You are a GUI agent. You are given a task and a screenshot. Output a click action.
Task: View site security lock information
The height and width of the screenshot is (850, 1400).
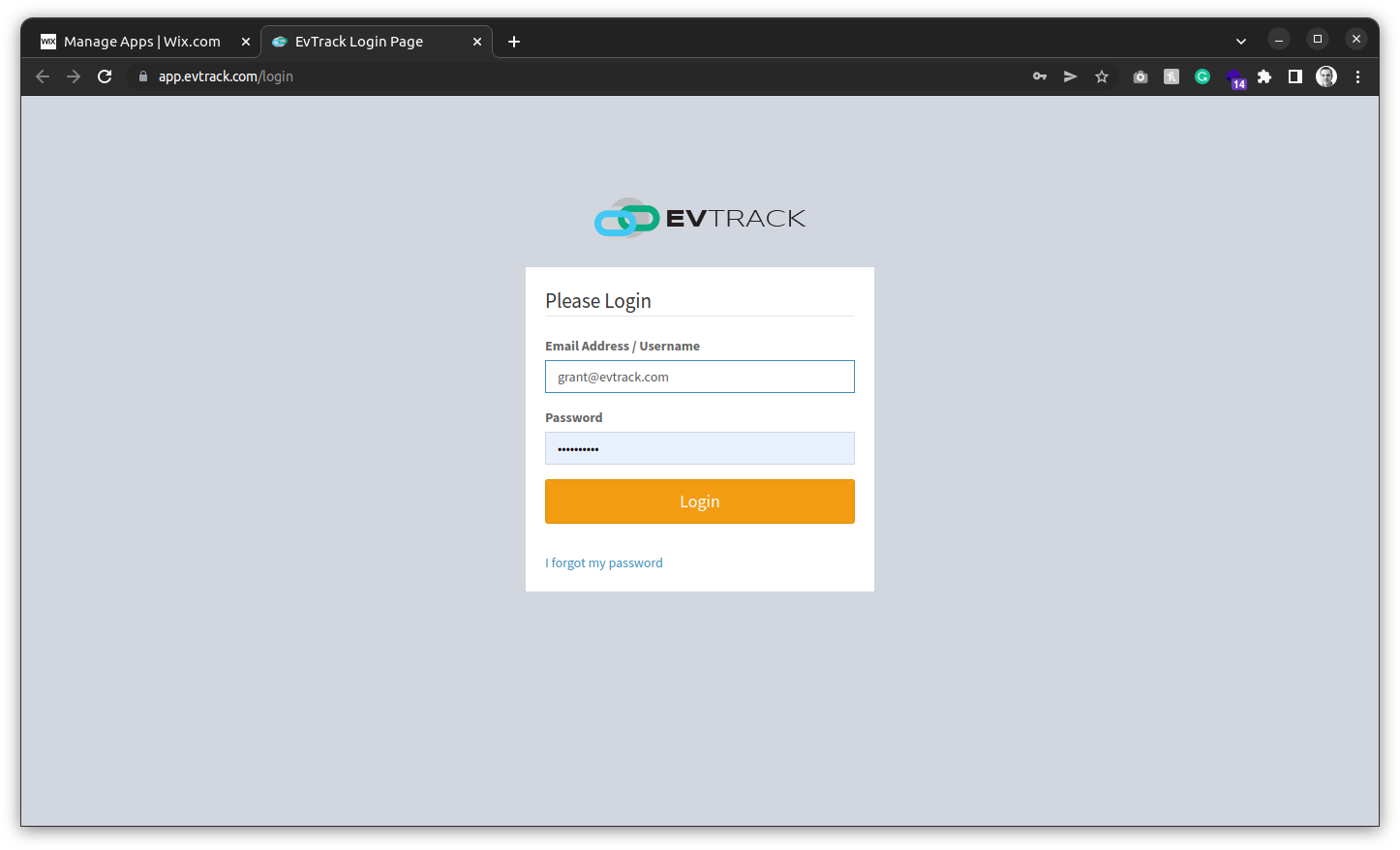click(143, 76)
